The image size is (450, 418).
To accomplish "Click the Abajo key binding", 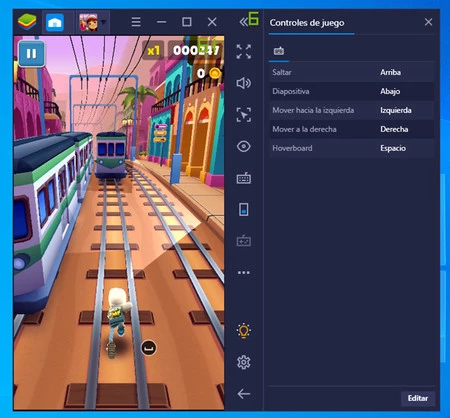I will pos(390,91).
